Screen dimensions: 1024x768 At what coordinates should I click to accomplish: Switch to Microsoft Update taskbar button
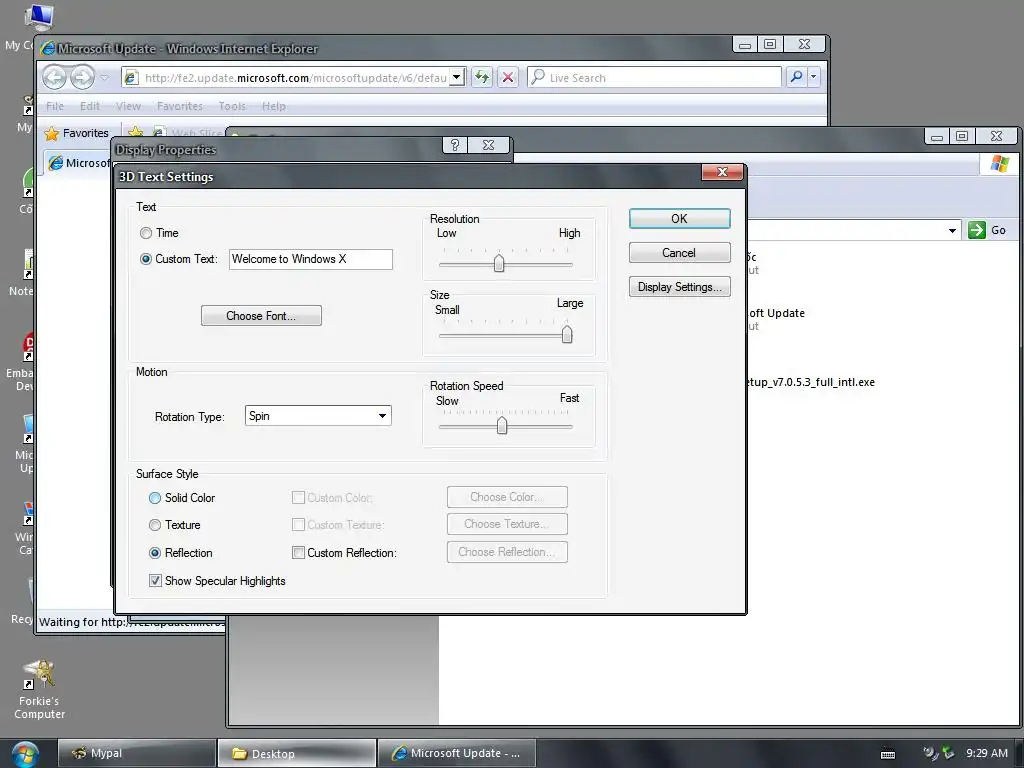click(457, 753)
